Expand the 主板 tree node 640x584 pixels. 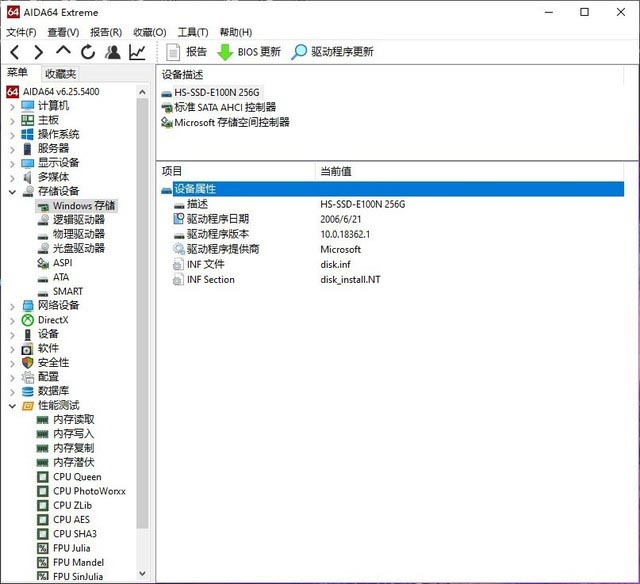coord(12,121)
